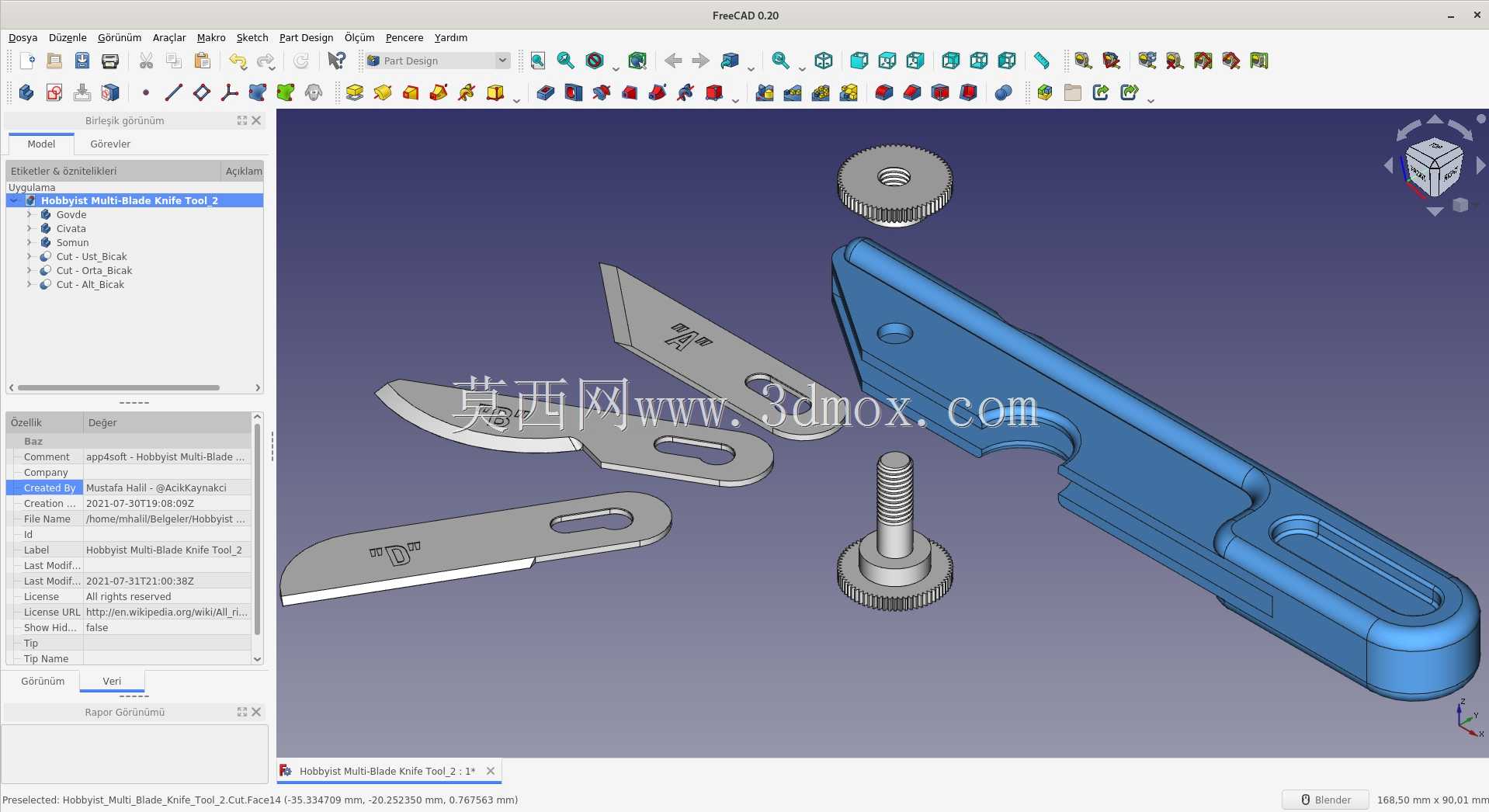Select the Pad tool
Image resolution: width=1489 pixels, height=812 pixels.
355,92
